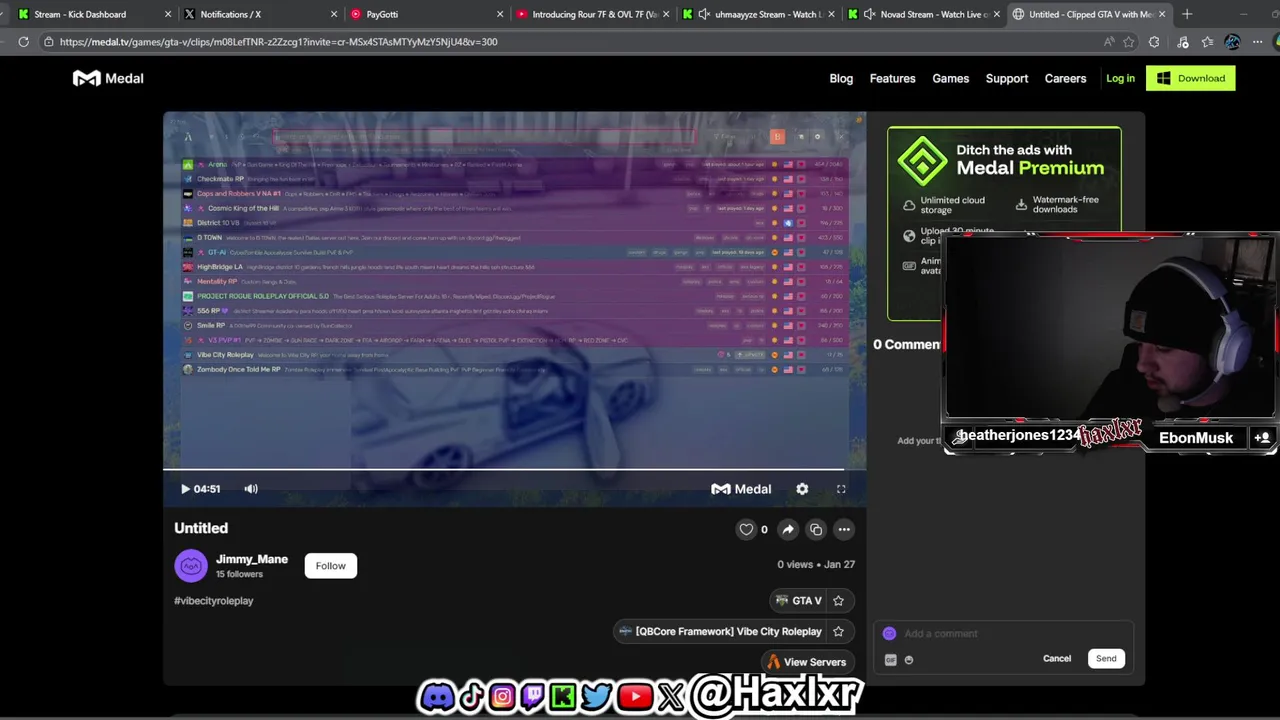
Task: Open video player settings gear
Action: pyautogui.click(x=802, y=489)
